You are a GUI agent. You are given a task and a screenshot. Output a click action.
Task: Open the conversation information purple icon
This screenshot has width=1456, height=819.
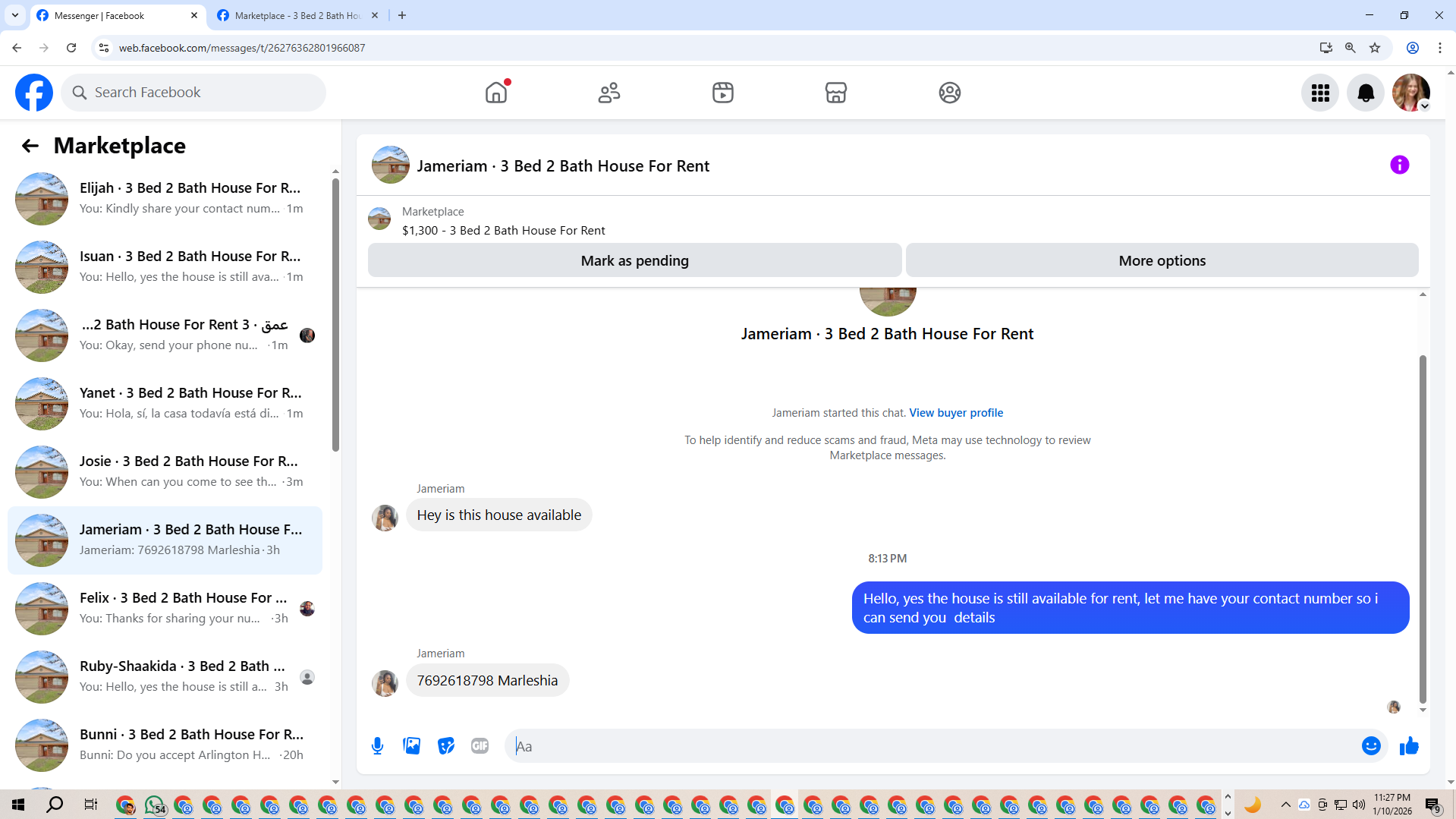tap(1400, 165)
